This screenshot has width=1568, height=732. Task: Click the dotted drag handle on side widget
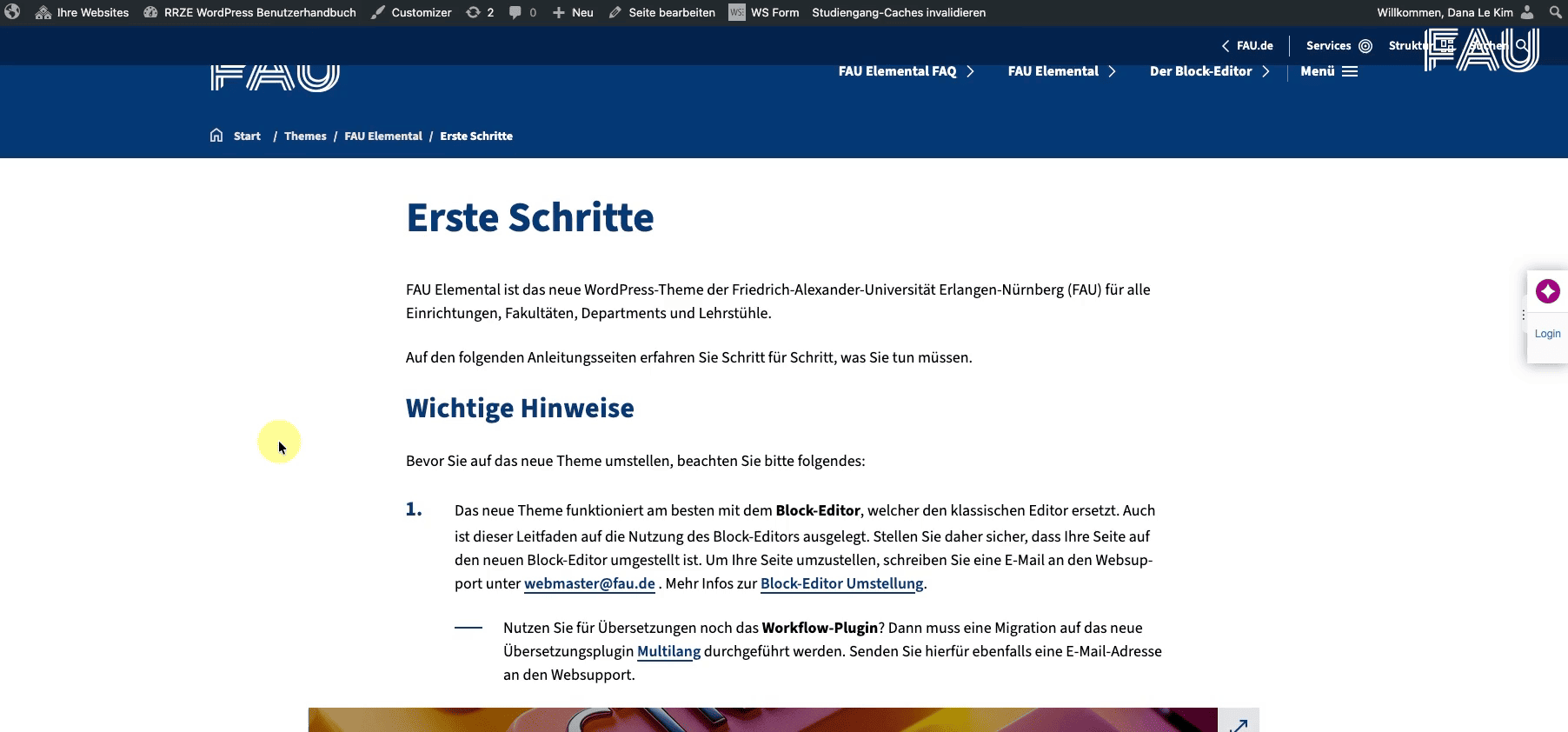point(1524,316)
